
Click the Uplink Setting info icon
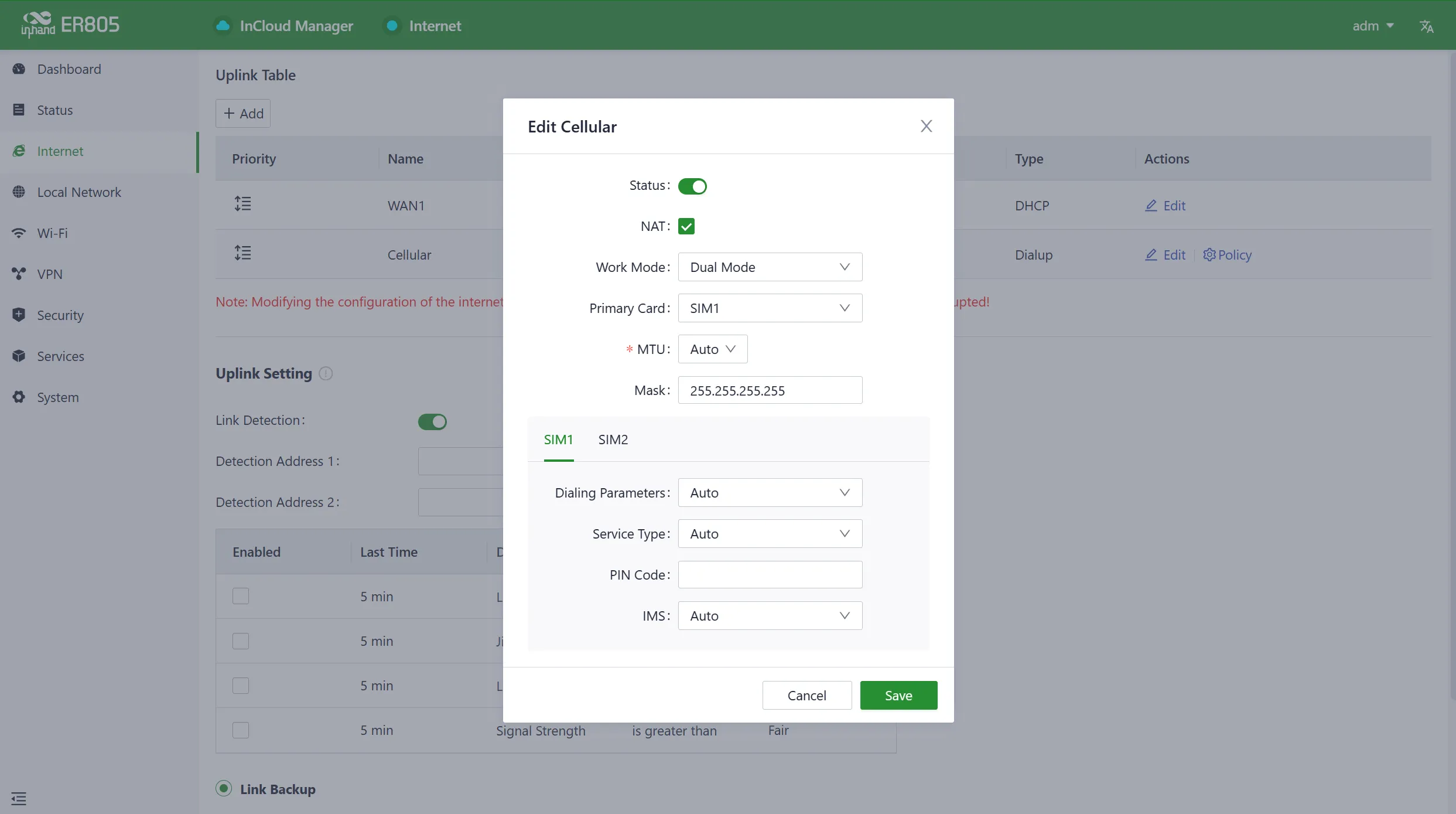click(x=326, y=374)
